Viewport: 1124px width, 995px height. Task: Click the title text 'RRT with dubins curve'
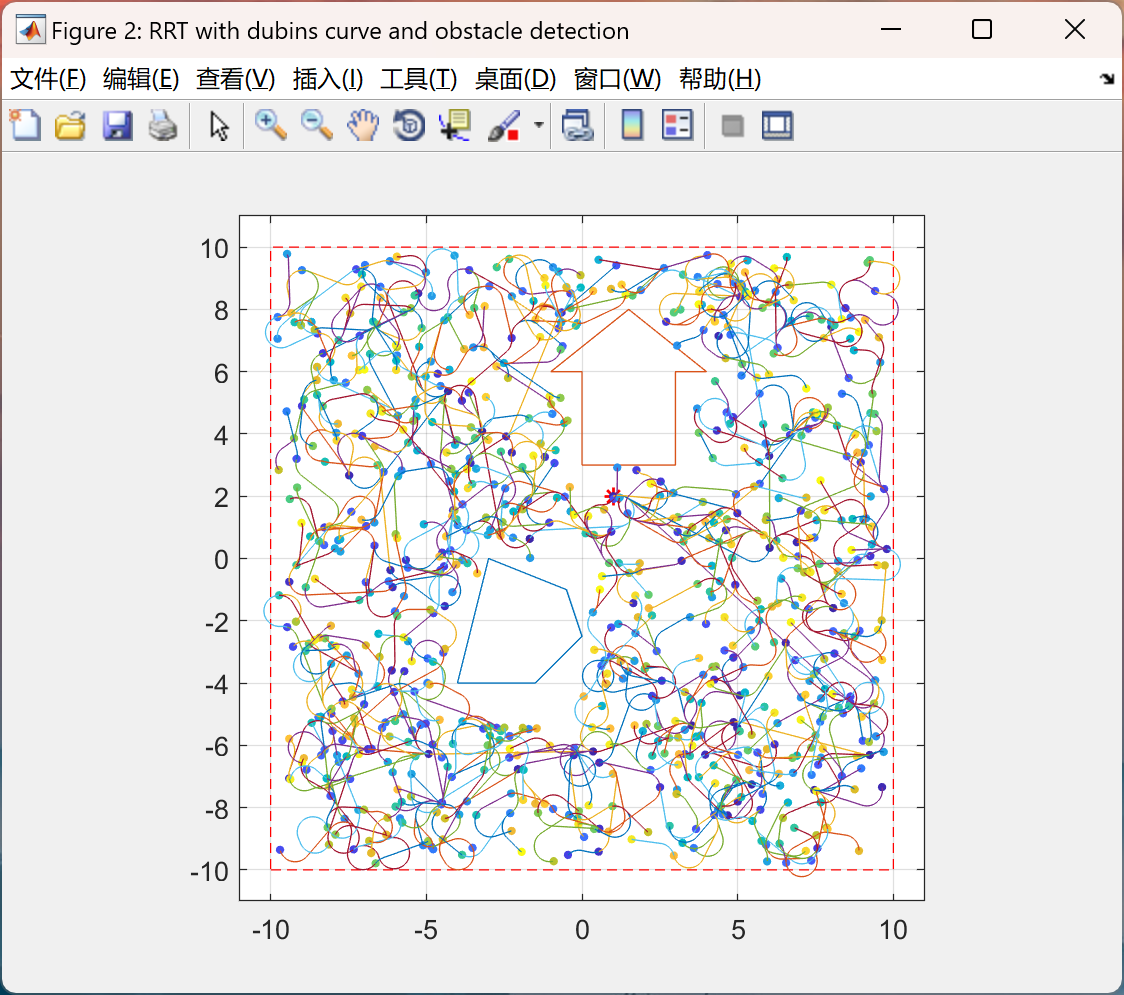click(266, 31)
